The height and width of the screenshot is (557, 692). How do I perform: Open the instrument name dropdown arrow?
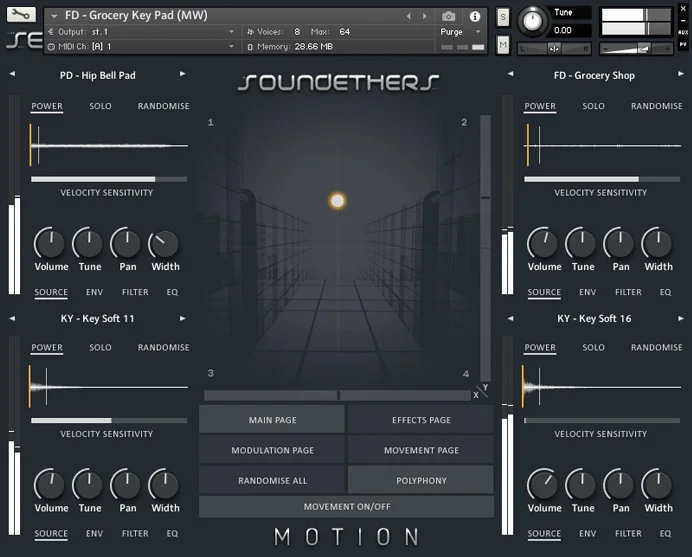[x=54, y=16]
